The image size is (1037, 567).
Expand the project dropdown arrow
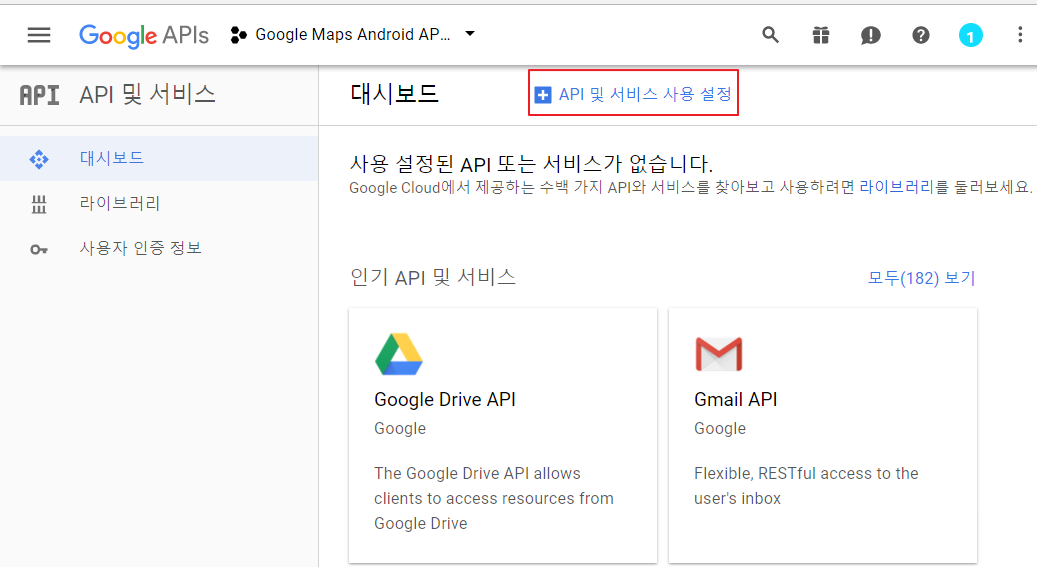470,33
